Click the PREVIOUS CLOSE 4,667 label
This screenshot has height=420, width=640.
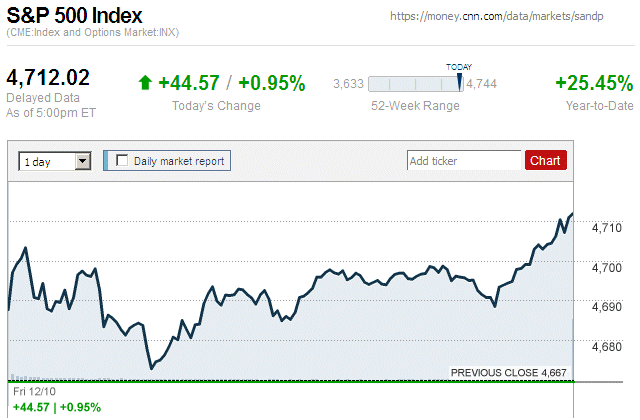pyautogui.click(x=509, y=372)
